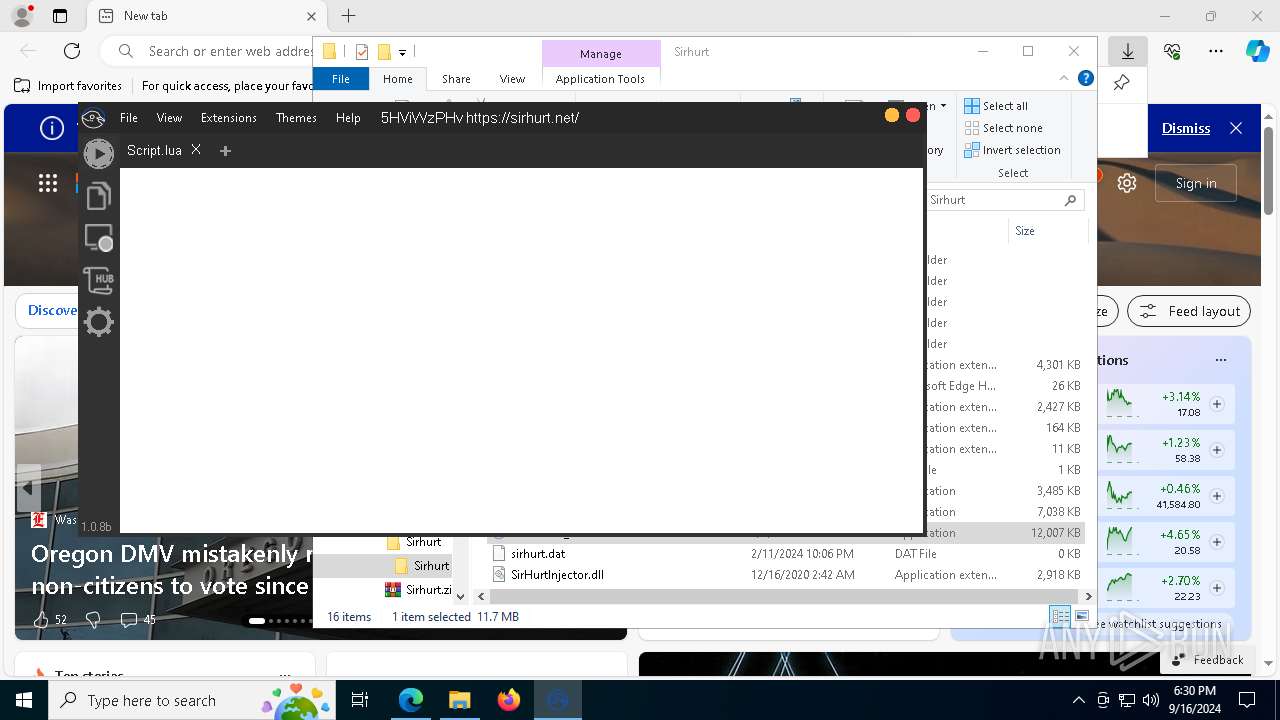Click Sign in button on new tab page
This screenshot has height=720, width=1280.
[1196, 183]
